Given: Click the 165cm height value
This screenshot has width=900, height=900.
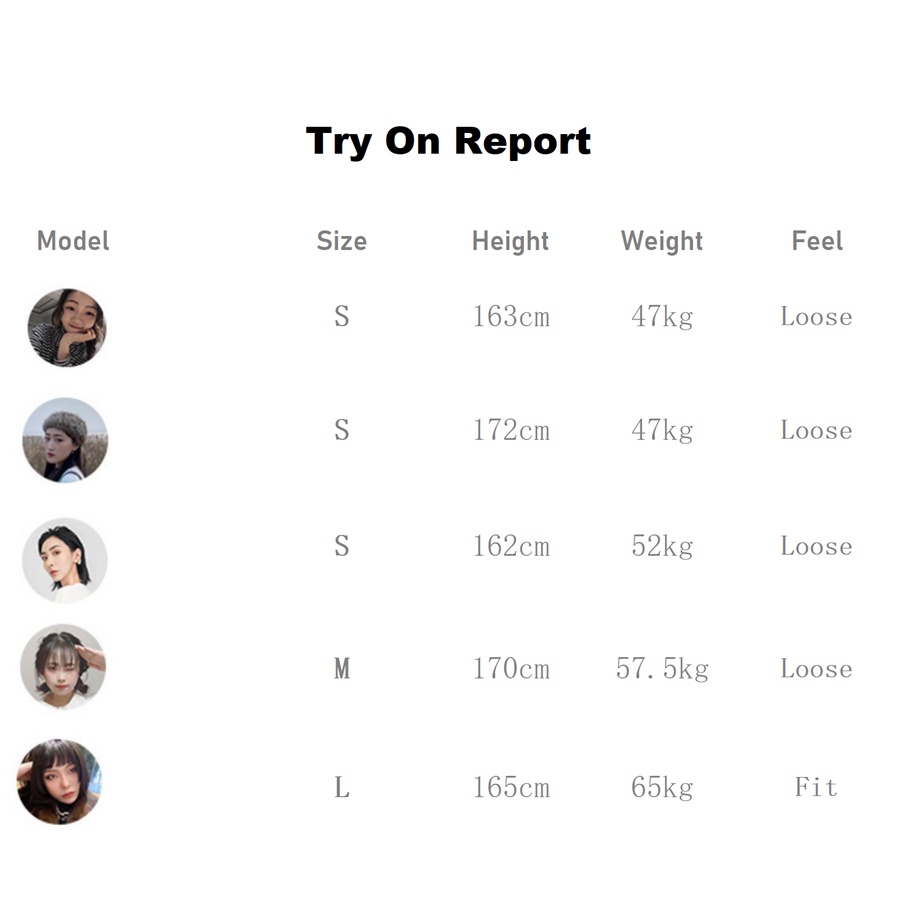Looking at the screenshot, I should tap(511, 788).
